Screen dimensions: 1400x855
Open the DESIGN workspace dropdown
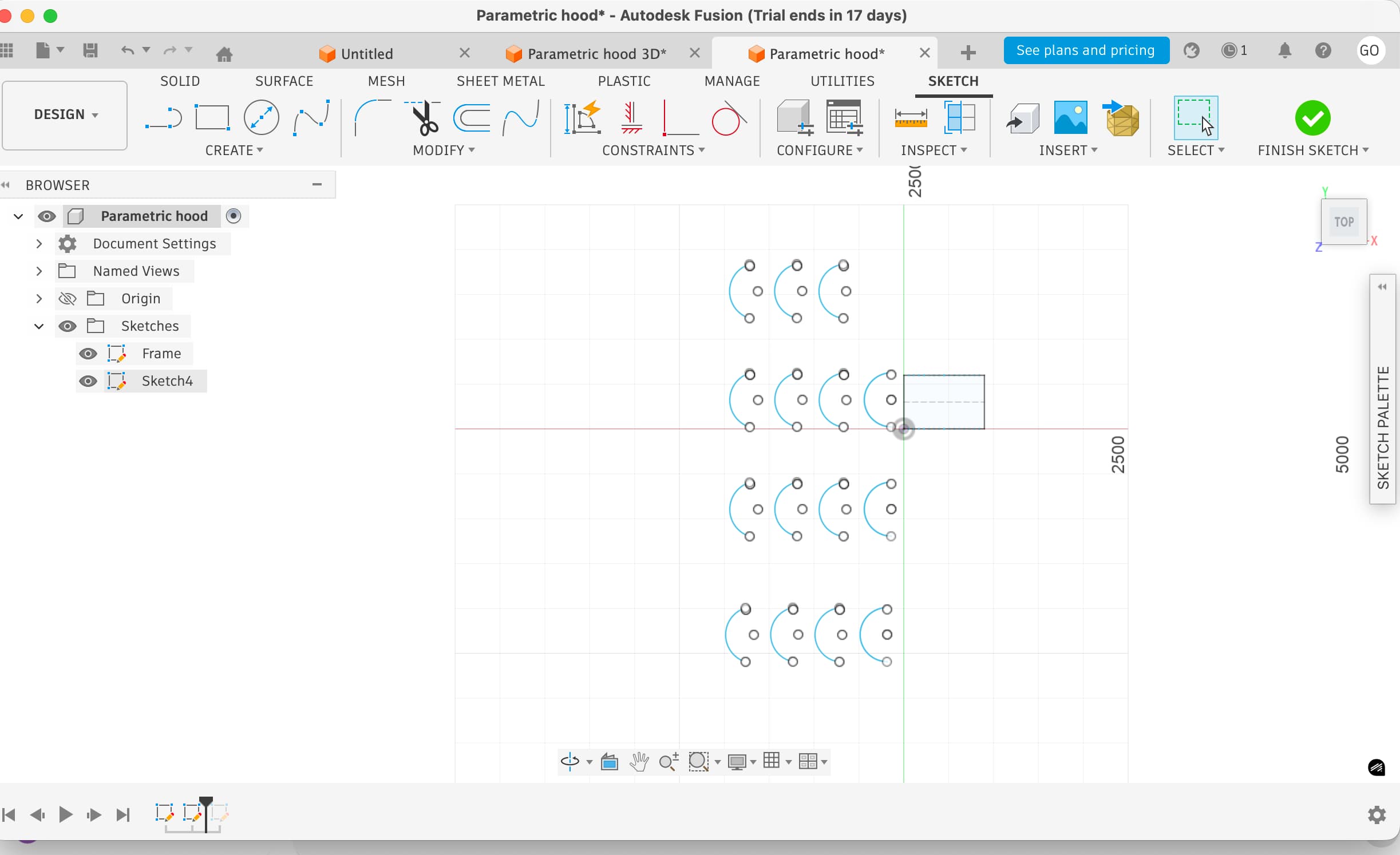click(65, 114)
